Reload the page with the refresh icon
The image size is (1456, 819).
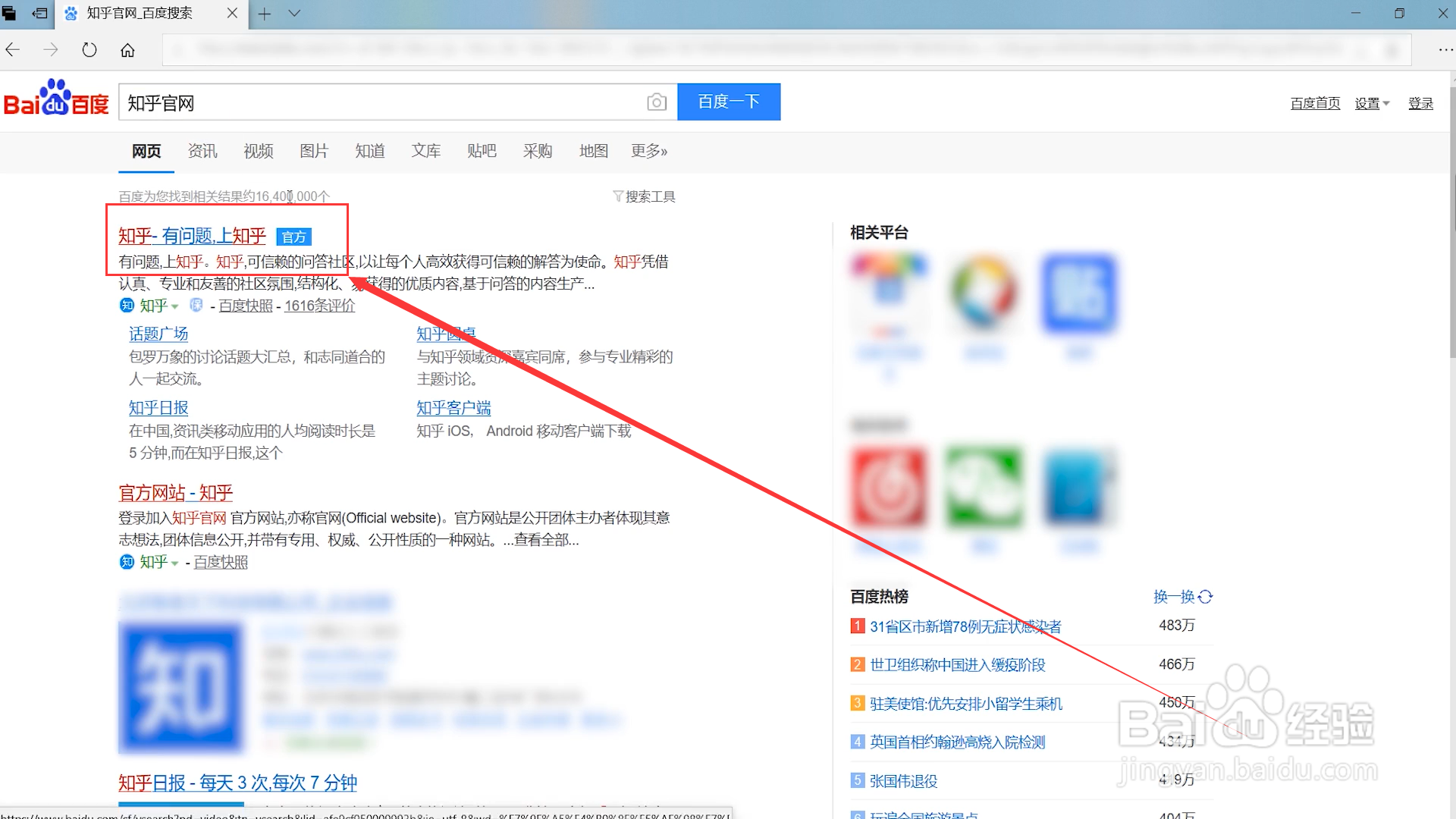89,50
